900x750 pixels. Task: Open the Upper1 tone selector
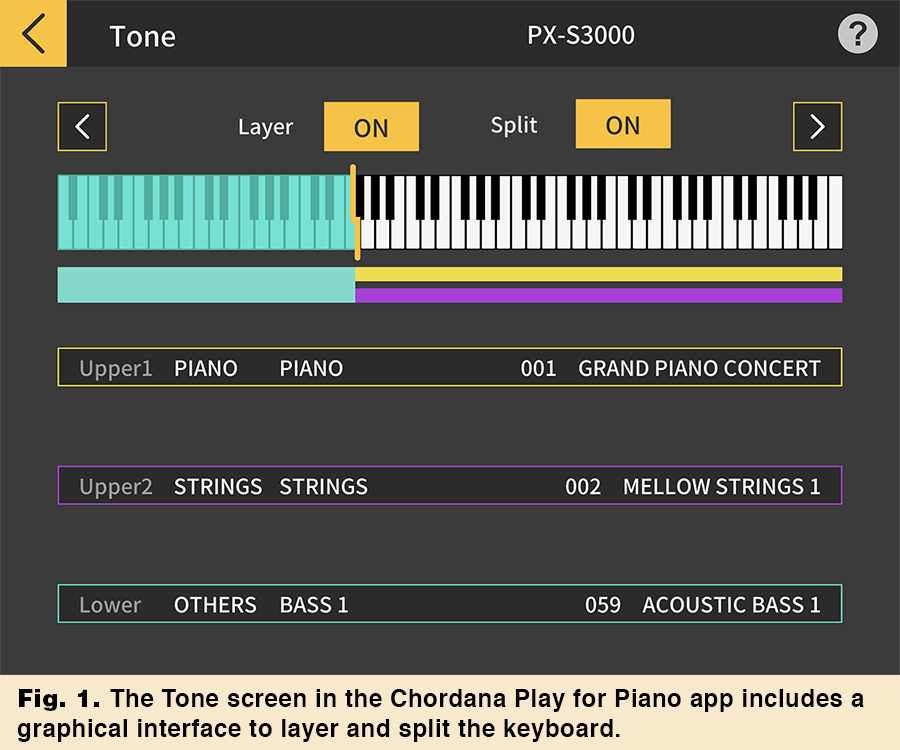click(450, 367)
